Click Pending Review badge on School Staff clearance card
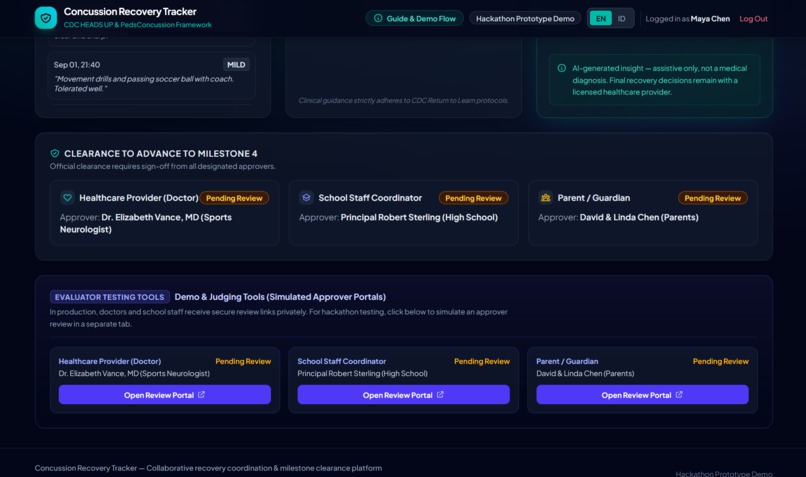Screen dimensions: 806x477 pyautogui.click(x=473, y=198)
